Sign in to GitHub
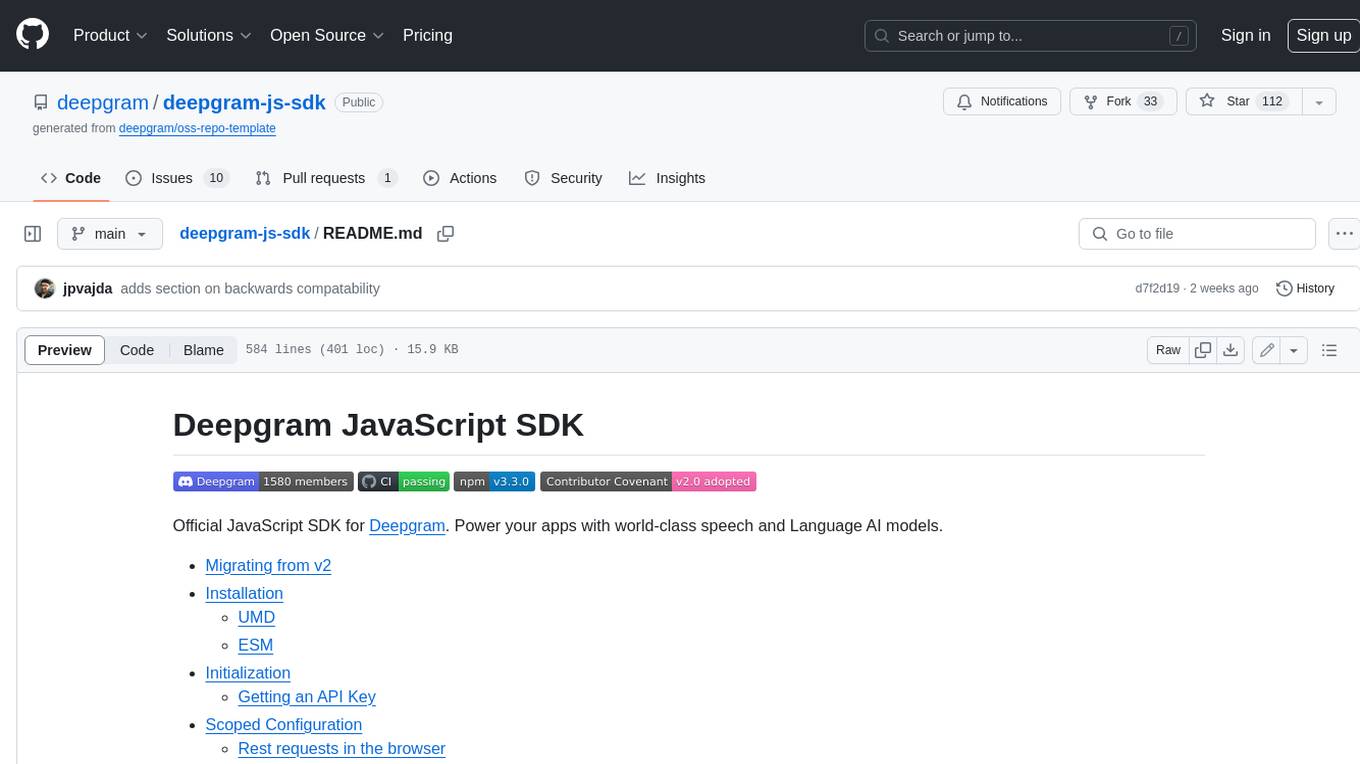The image size is (1360, 764). [x=1245, y=35]
